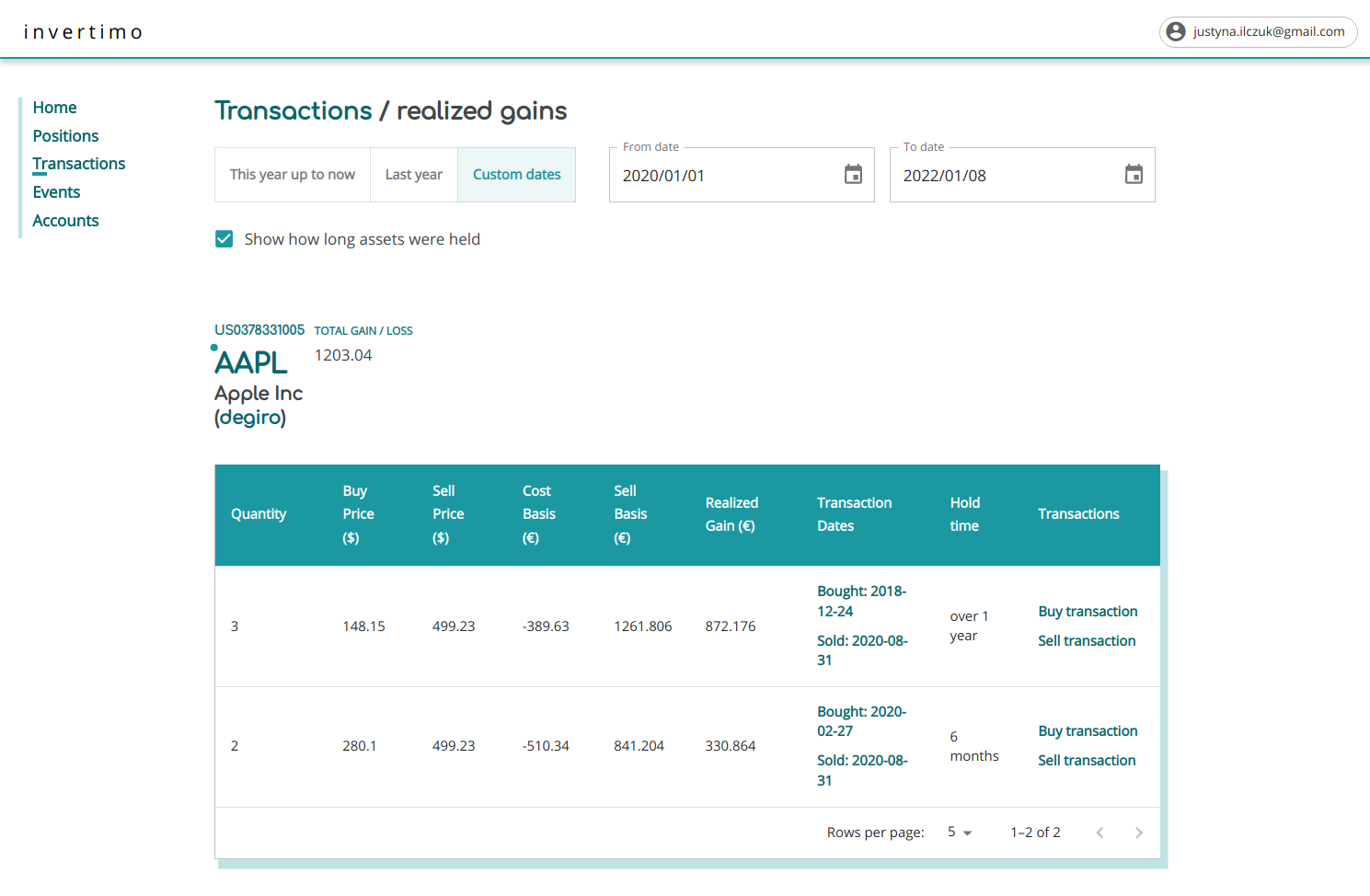Open the justyna.ilczuk@gmail.com account menu
The width and height of the screenshot is (1370, 896).
point(1268,32)
